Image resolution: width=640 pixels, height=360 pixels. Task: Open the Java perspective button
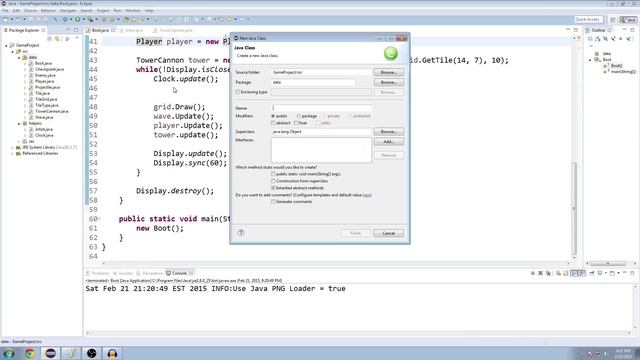629,19
